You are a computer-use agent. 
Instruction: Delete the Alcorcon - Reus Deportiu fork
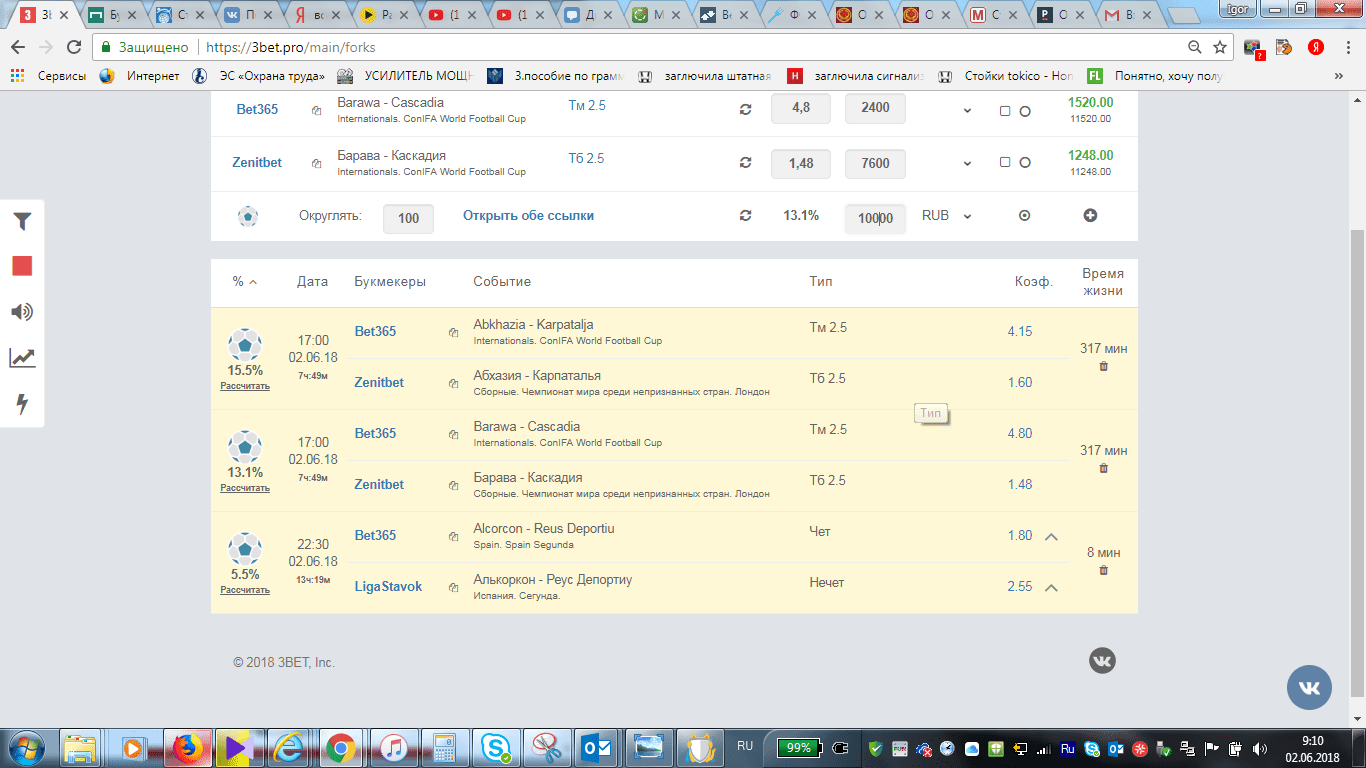(x=1104, y=571)
